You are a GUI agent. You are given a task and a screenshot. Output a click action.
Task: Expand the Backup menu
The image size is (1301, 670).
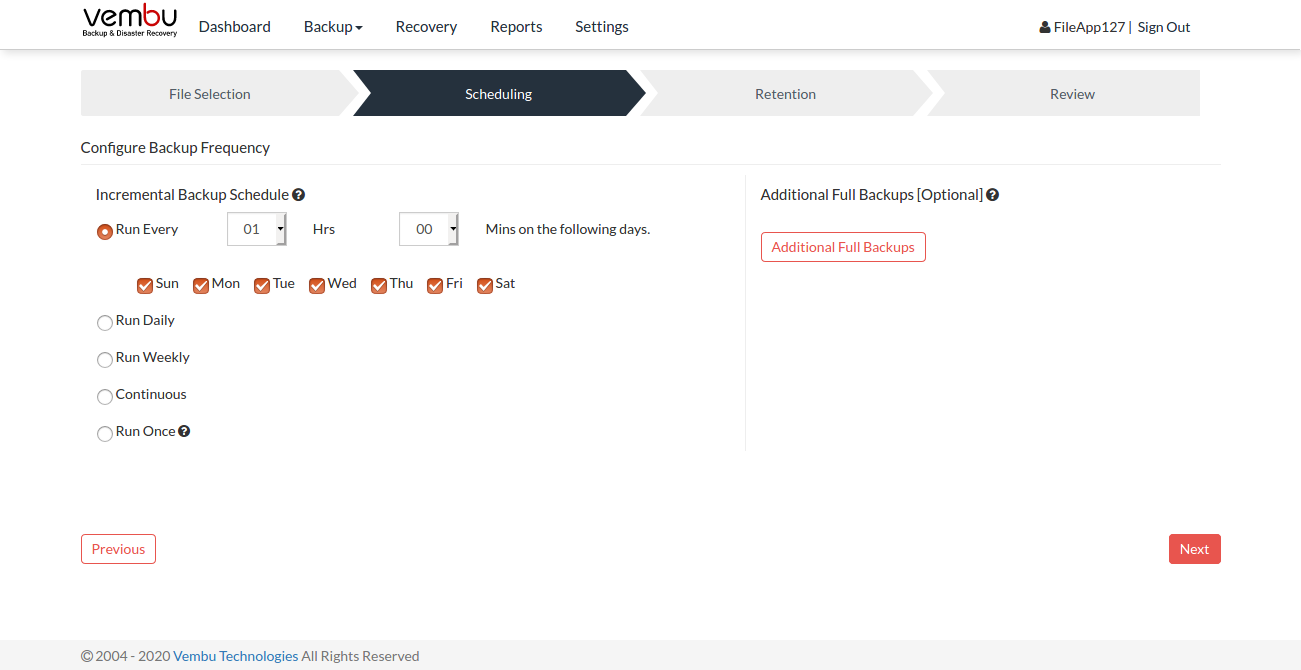(333, 27)
